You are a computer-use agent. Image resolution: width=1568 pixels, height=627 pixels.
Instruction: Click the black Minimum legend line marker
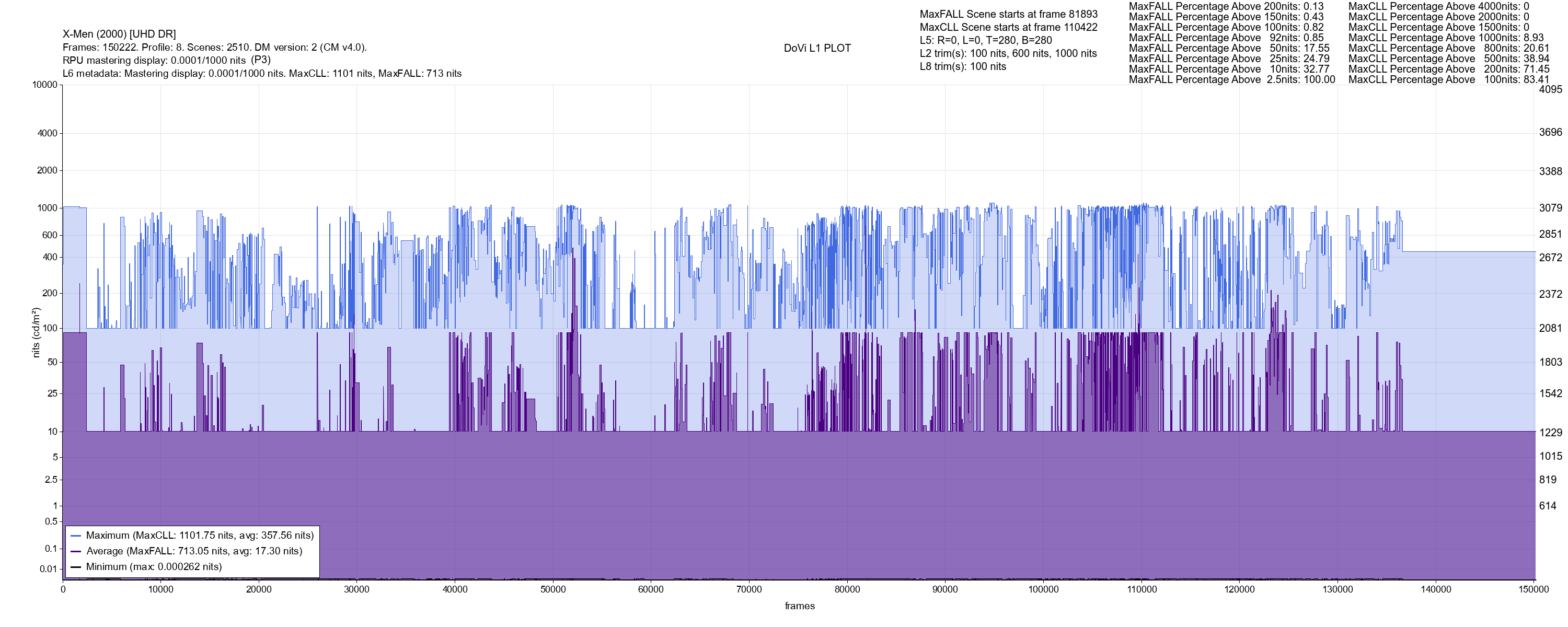point(75,567)
